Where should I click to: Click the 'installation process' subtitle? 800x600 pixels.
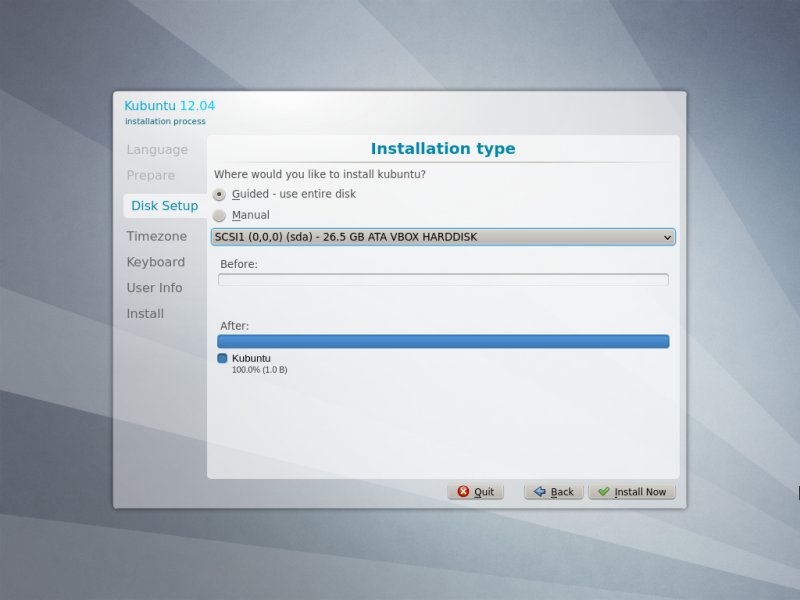(165, 121)
